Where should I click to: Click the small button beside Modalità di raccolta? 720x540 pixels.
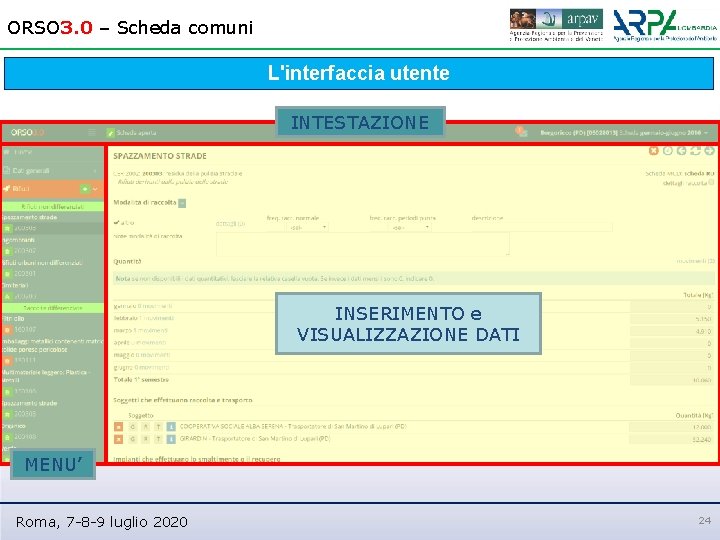pos(182,203)
